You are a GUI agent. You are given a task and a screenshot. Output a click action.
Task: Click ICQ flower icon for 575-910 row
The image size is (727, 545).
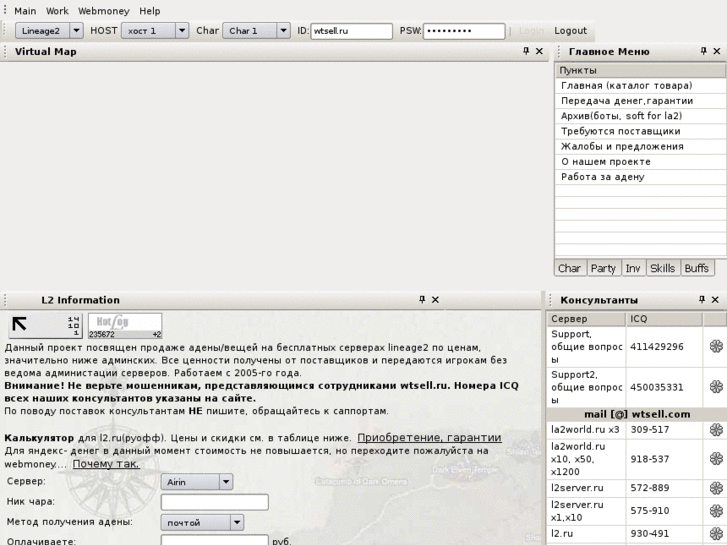(716, 511)
